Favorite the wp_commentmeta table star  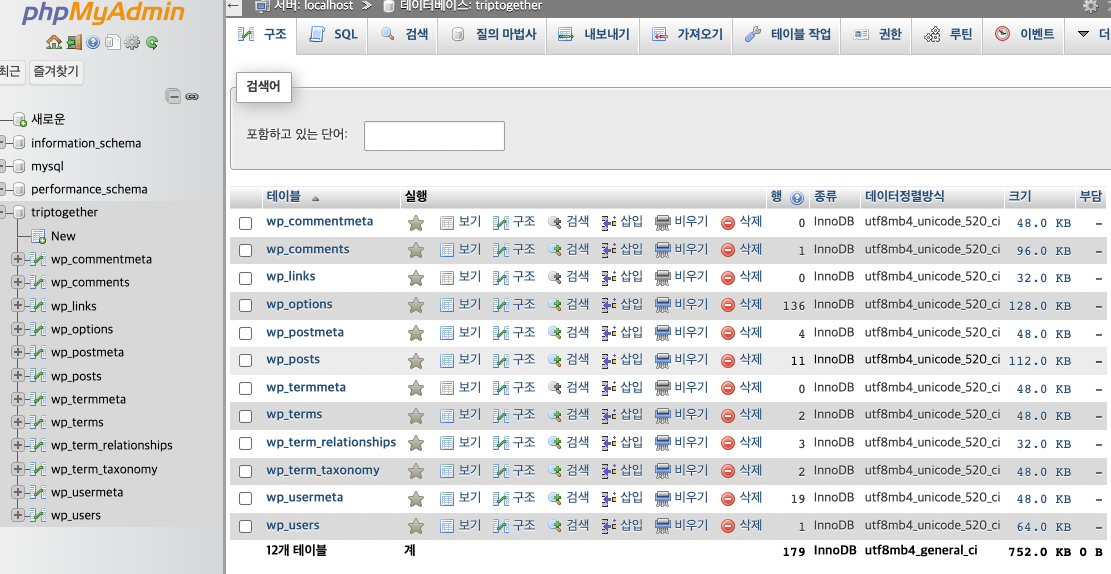(x=416, y=223)
